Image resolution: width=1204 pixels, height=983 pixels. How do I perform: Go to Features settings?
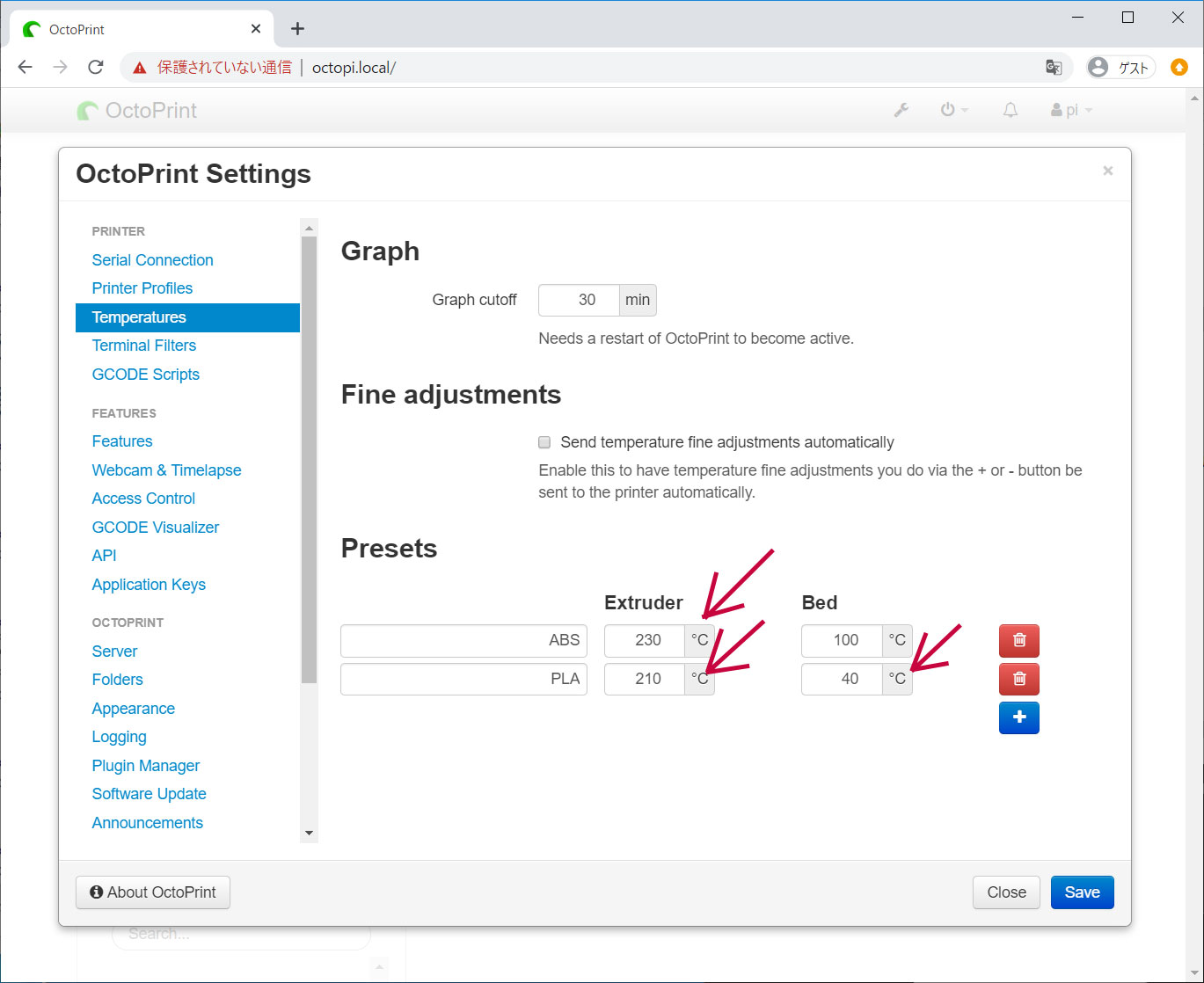tap(122, 441)
